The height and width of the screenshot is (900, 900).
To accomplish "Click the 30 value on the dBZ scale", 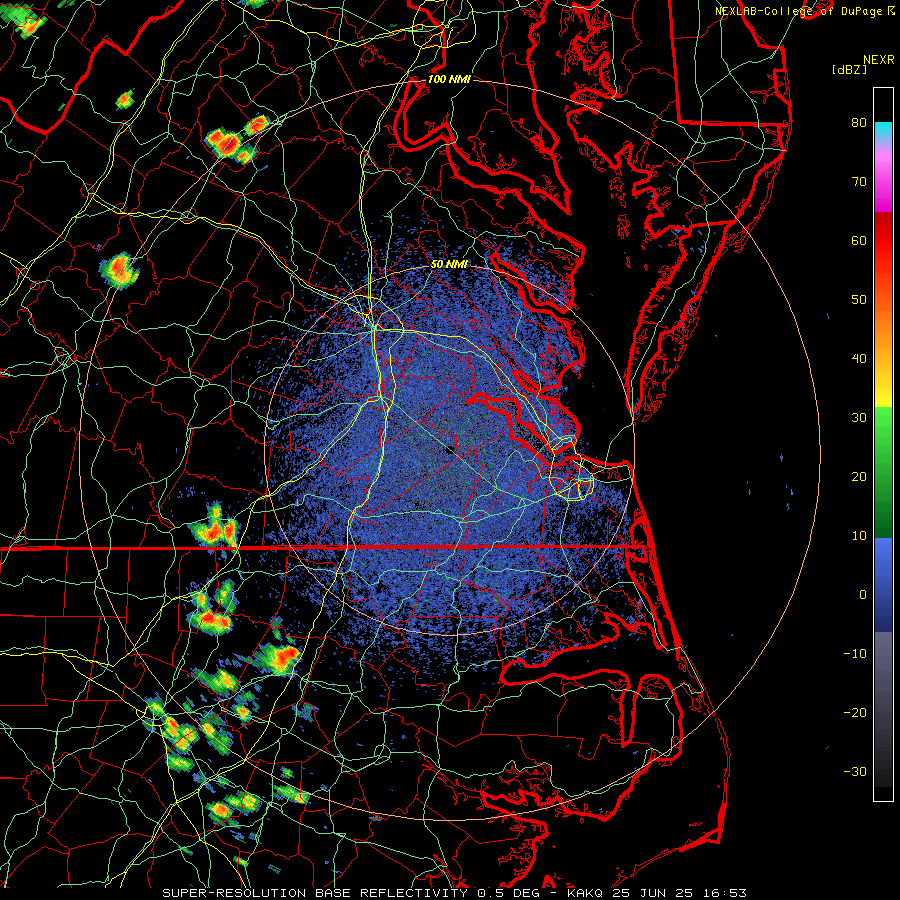I will click(x=859, y=418).
